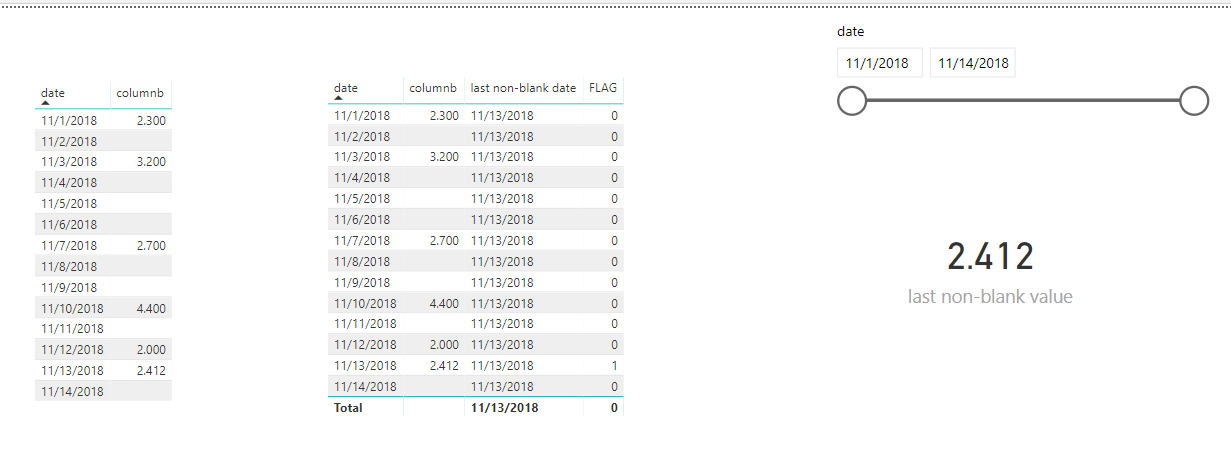Screen dimensions: 1231x450
Task: Select 11/1/2018 in the left table
Action: coord(69,120)
